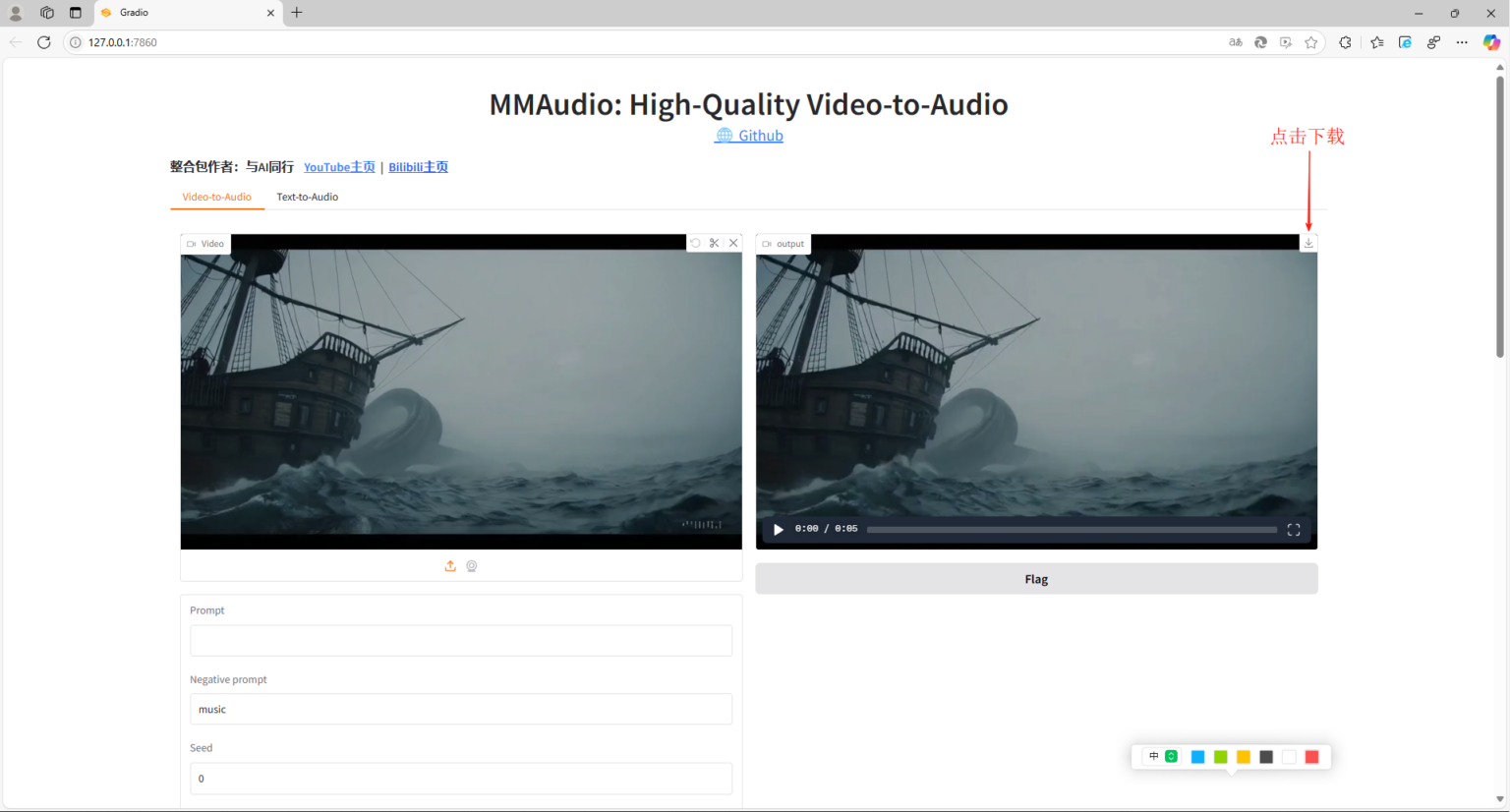Open the browser's Settings and more menu
This screenshot has width=1510, height=812.
pyautogui.click(x=1462, y=42)
